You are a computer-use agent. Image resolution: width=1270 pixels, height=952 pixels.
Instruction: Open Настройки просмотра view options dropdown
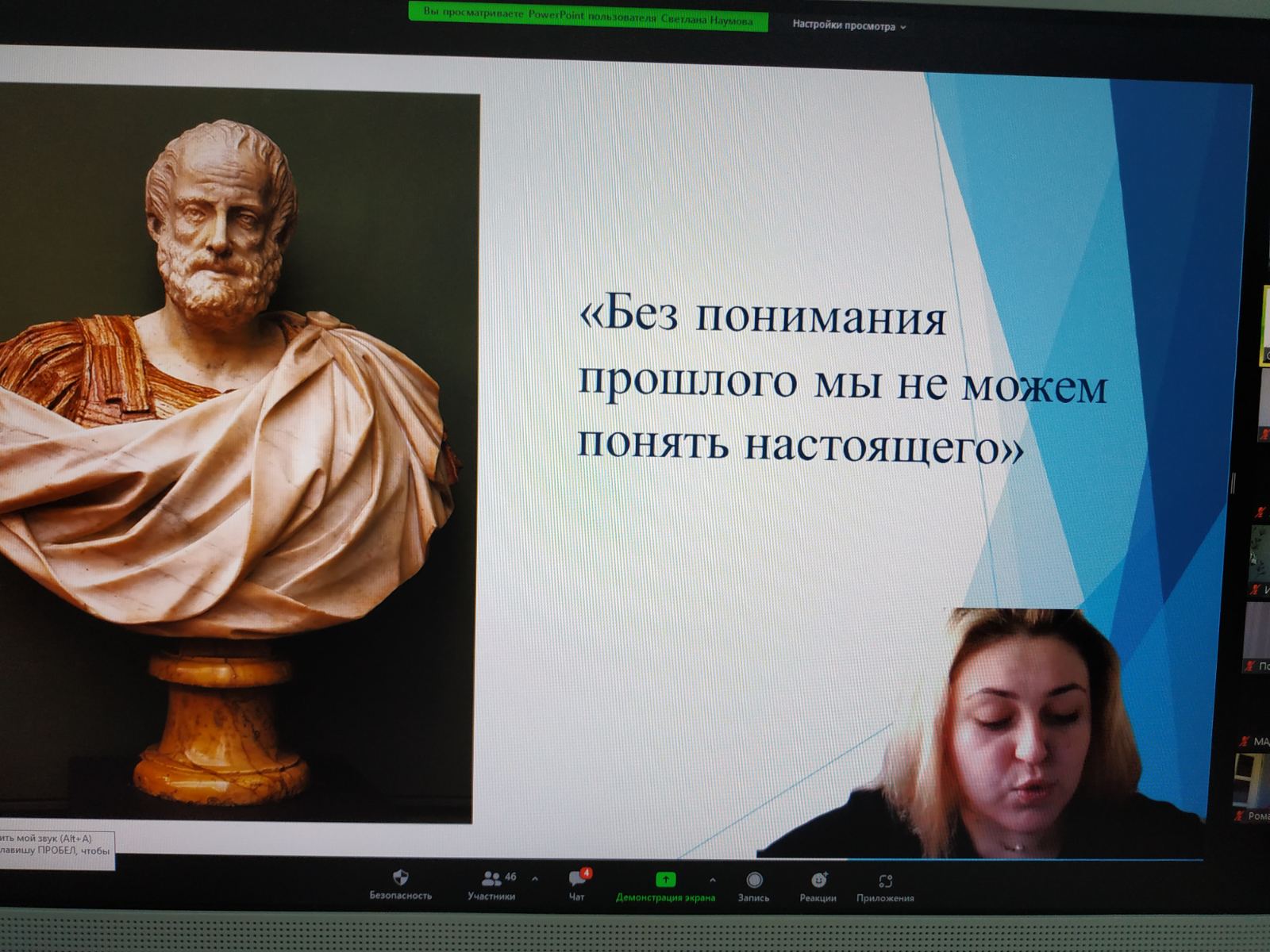[x=848, y=25]
